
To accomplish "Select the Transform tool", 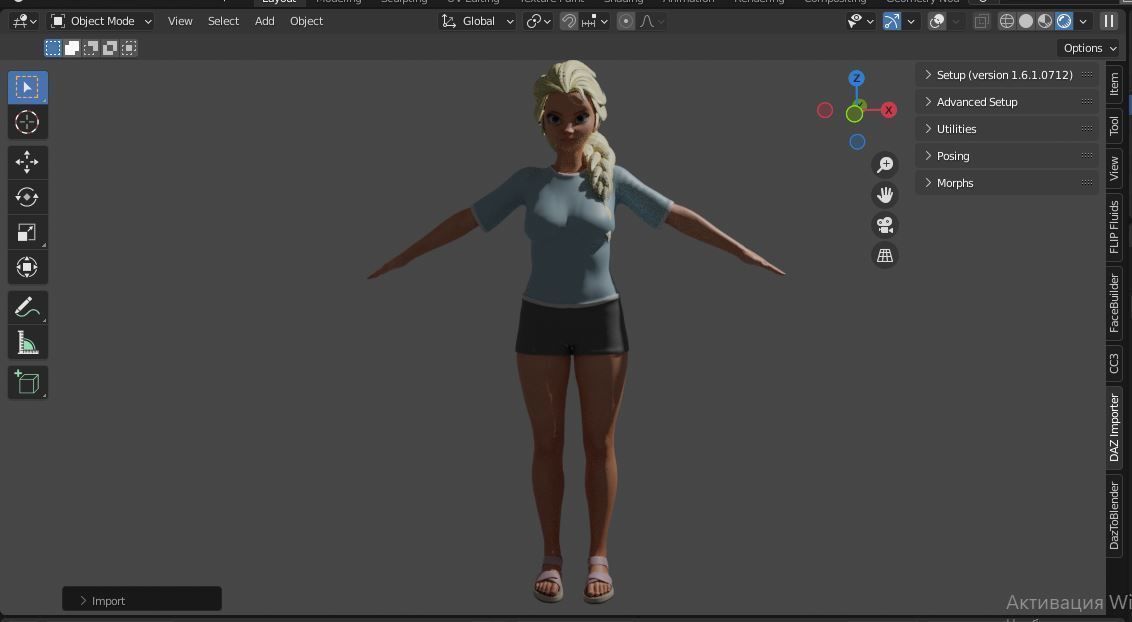I will [x=27, y=267].
